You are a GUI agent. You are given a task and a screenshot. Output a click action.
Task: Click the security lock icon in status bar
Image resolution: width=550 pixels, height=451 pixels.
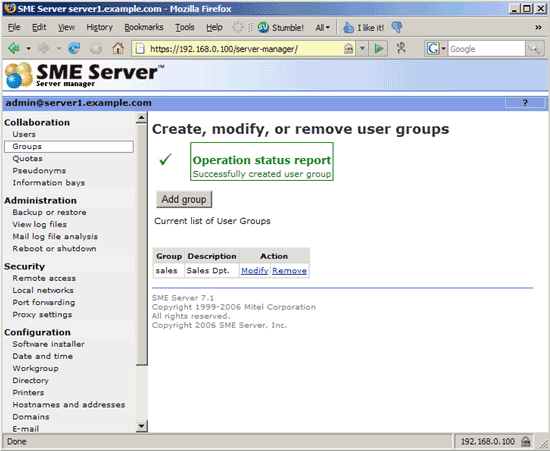(x=525, y=441)
